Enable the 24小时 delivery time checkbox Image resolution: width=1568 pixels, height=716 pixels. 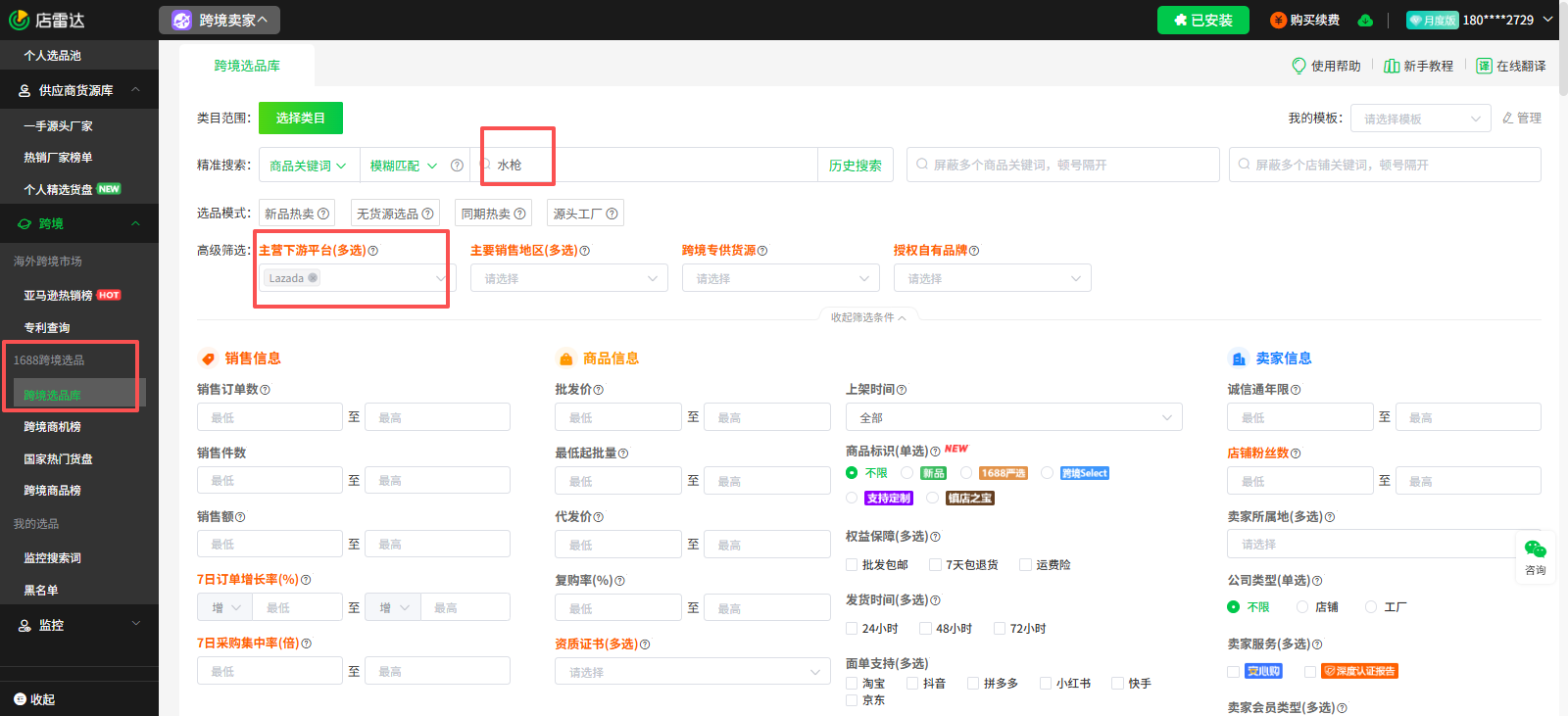(852, 629)
